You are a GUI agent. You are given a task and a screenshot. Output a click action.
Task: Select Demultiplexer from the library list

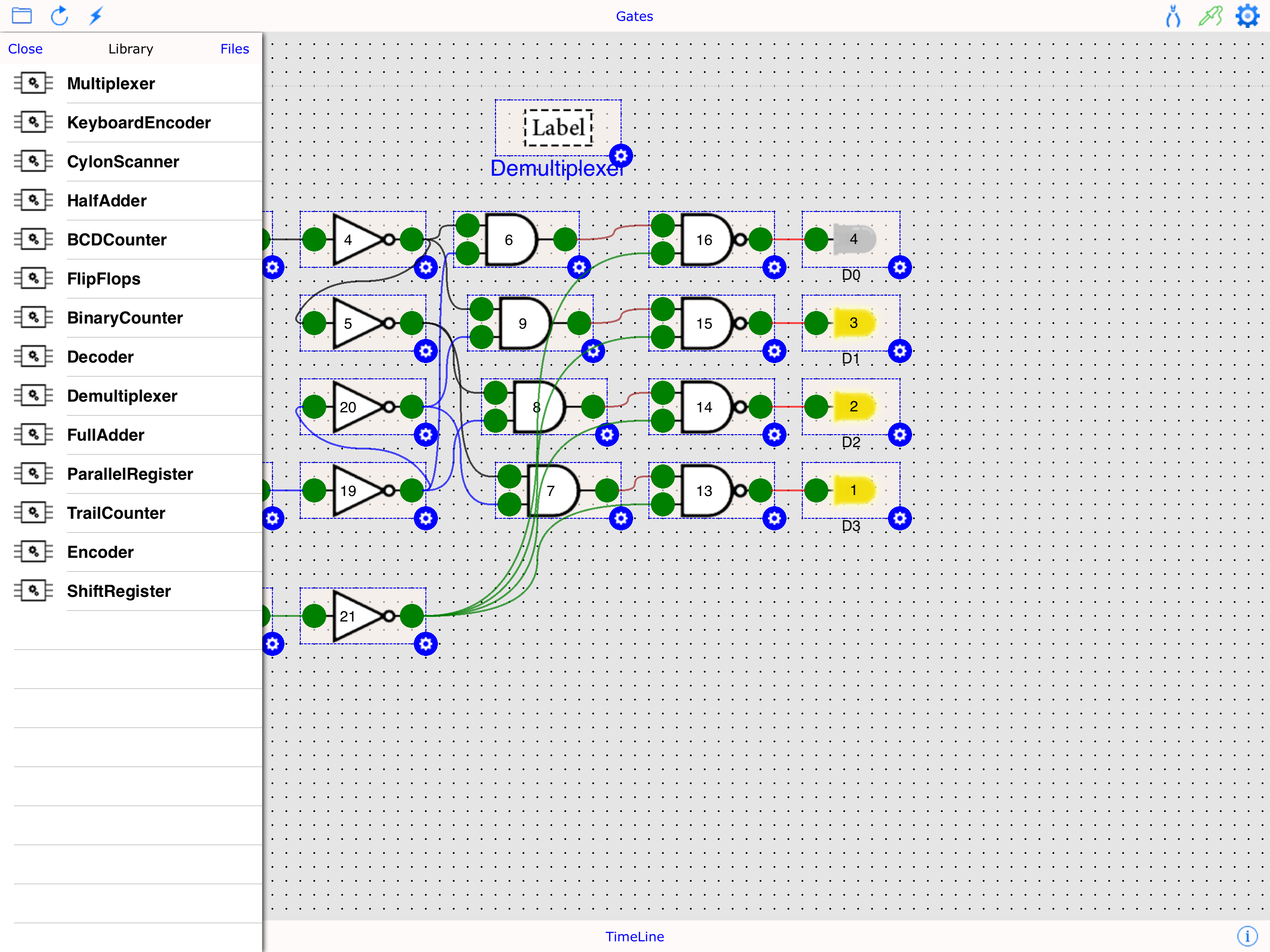click(x=132, y=396)
